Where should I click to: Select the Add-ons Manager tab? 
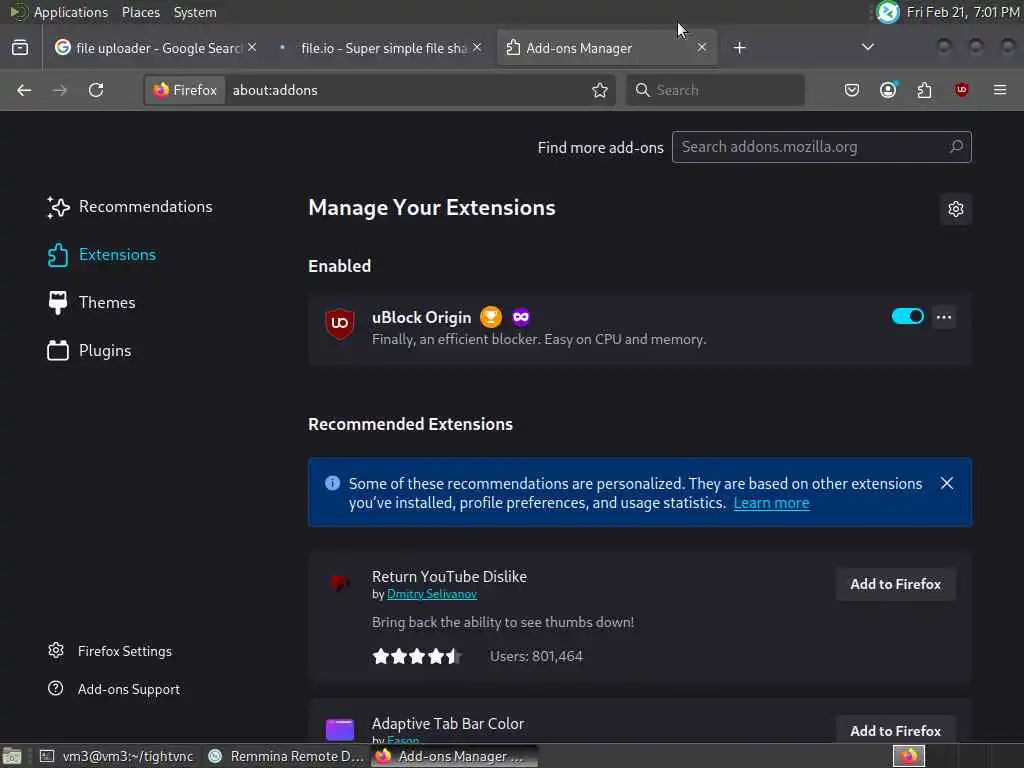[607, 48]
